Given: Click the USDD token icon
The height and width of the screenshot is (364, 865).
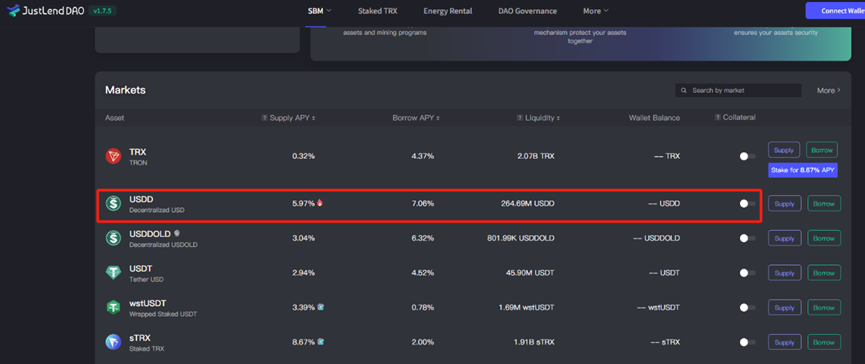Looking at the screenshot, I should pos(113,204).
